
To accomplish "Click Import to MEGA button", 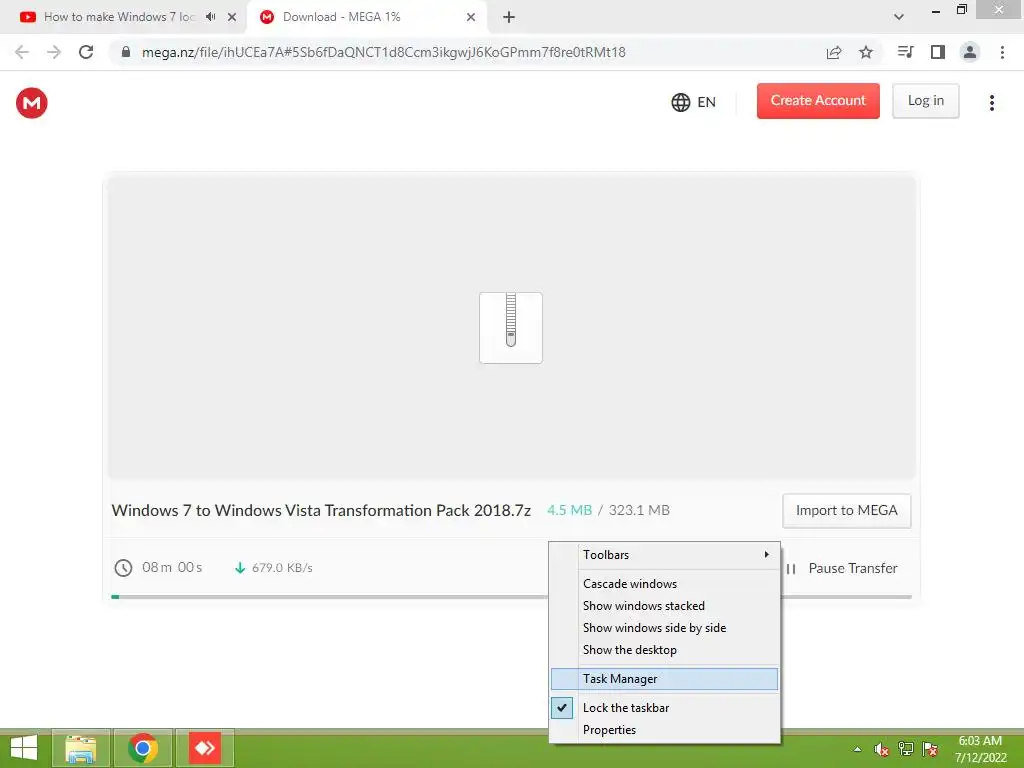I will click(846, 511).
